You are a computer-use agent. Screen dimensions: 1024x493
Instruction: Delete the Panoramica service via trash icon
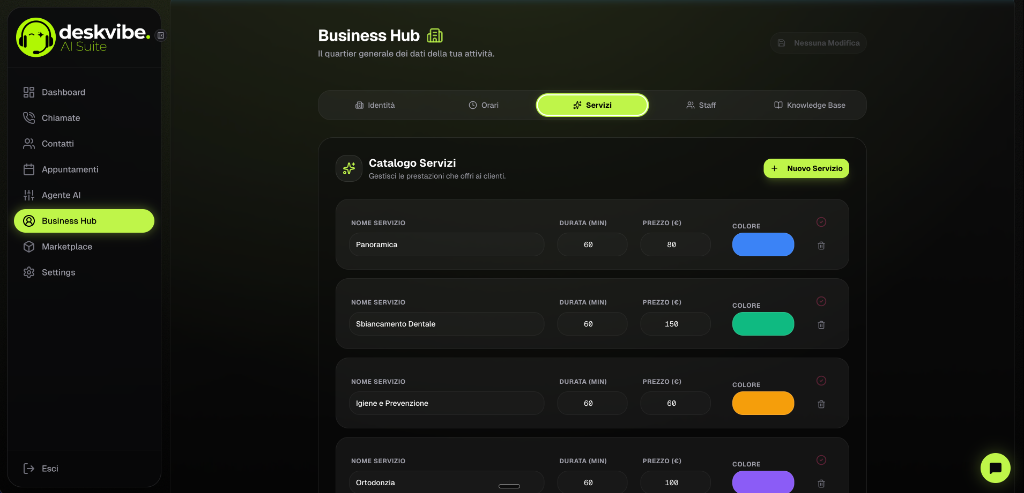pos(821,245)
